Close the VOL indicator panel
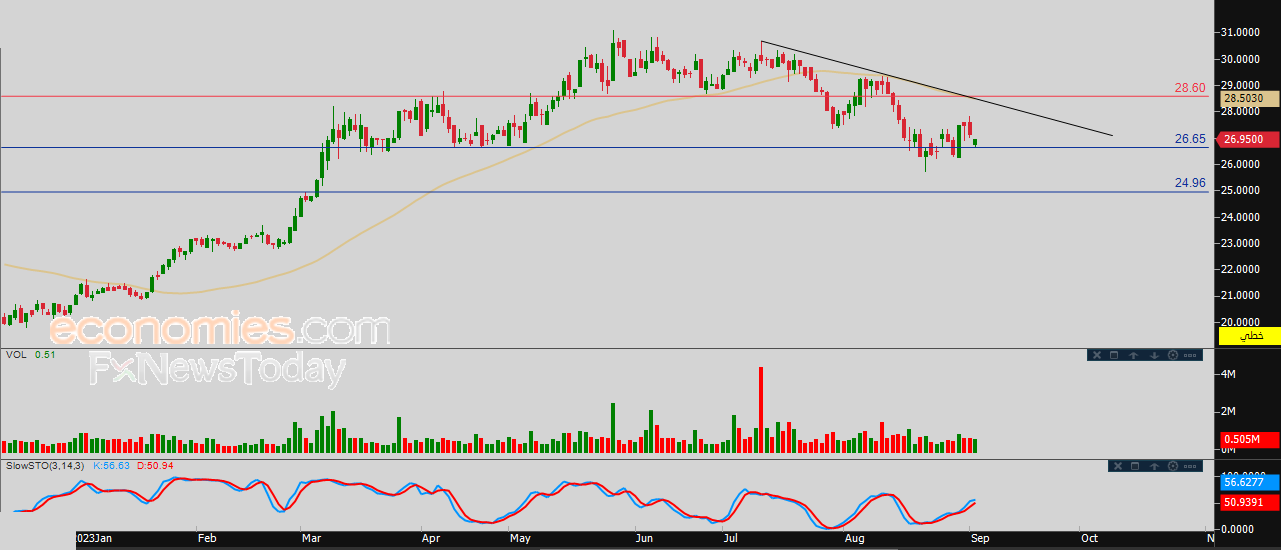Screen dimensions: 1281x550 (x=1097, y=355)
